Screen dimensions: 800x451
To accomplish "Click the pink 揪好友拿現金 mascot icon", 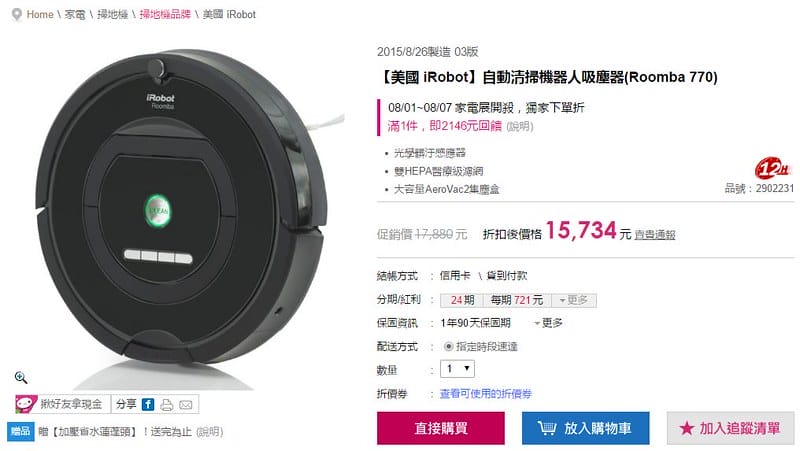I will coord(26,404).
